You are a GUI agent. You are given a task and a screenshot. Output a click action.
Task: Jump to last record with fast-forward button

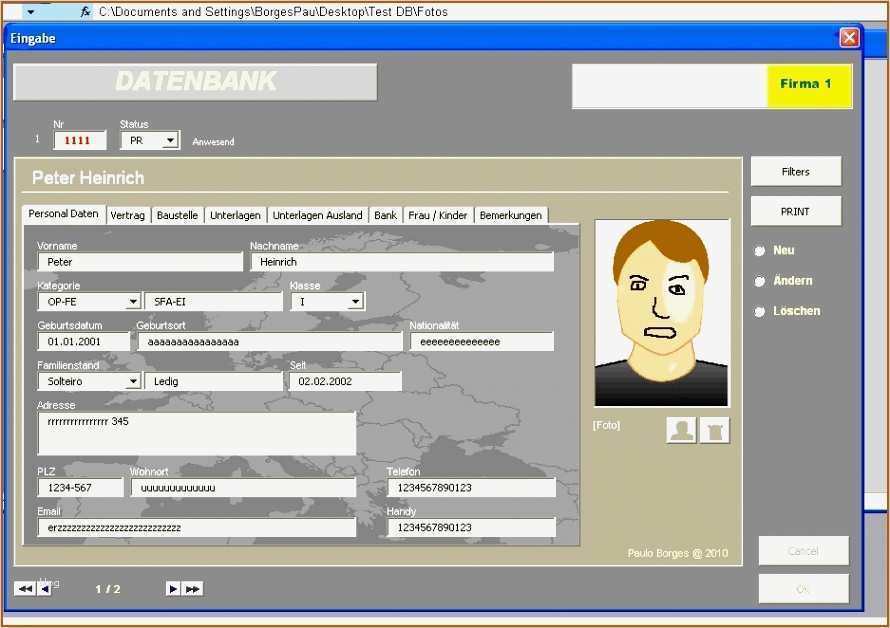tap(192, 589)
